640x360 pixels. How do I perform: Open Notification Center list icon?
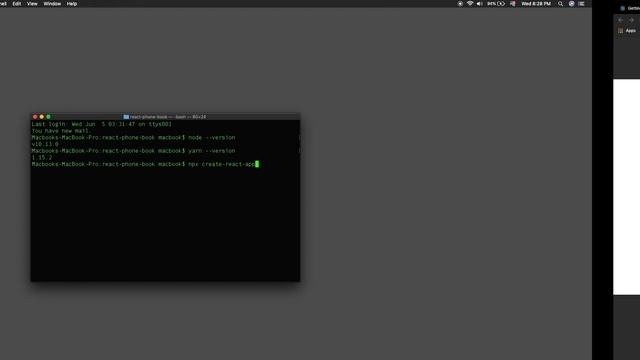pyautogui.click(x=581, y=4)
